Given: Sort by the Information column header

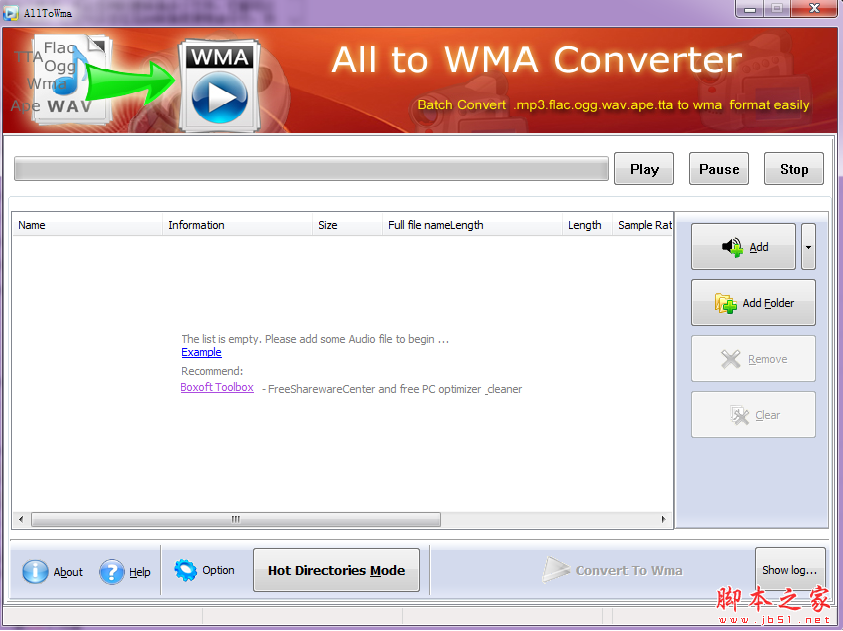Looking at the screenshot, I should pyautogui.click(x=237, y=225).
